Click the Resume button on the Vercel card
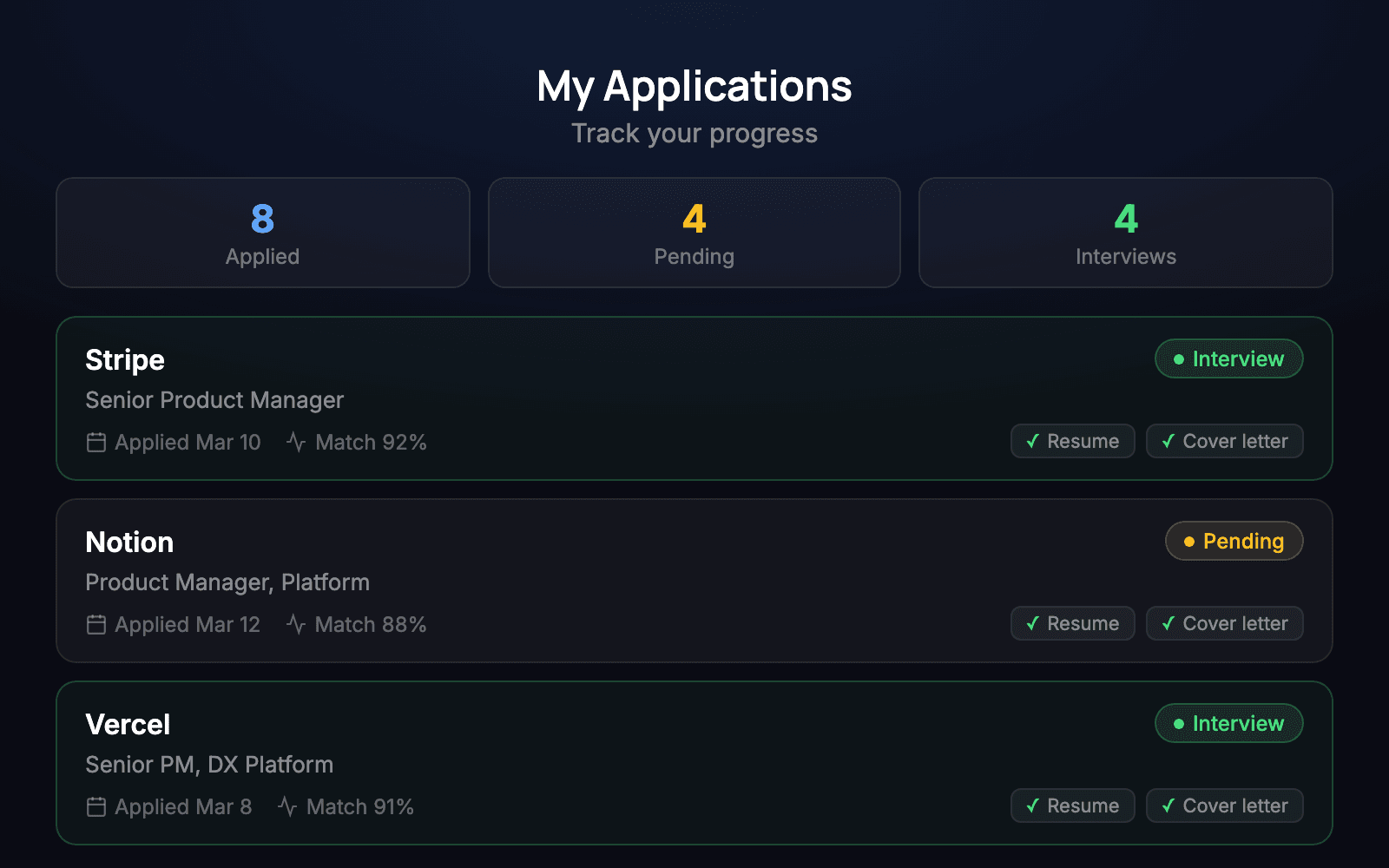This screenshot has height=868, width=1389. (1073, 806)
